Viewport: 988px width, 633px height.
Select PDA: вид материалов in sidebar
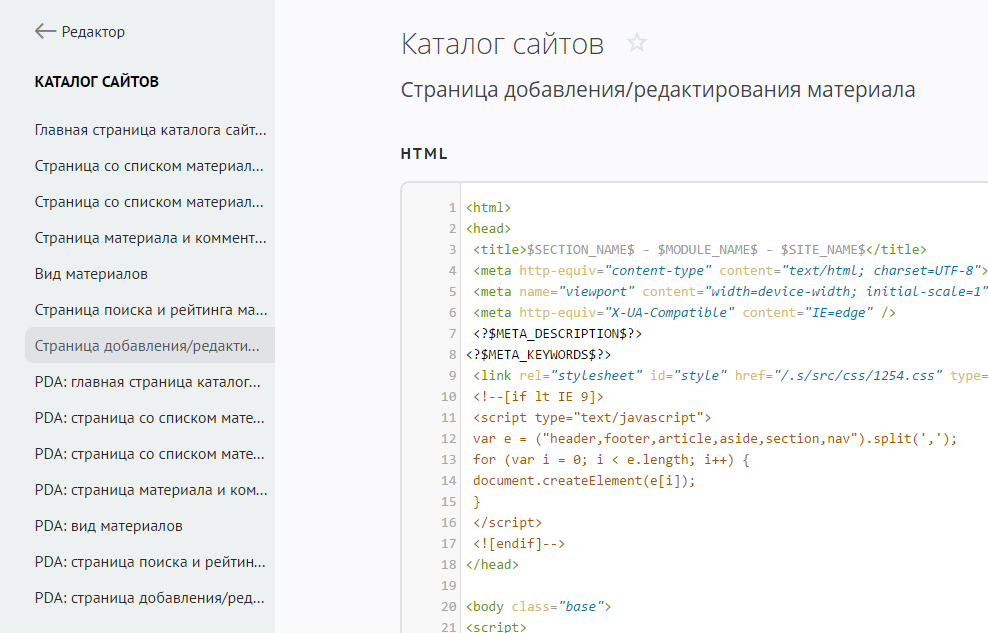coord(108,526)
